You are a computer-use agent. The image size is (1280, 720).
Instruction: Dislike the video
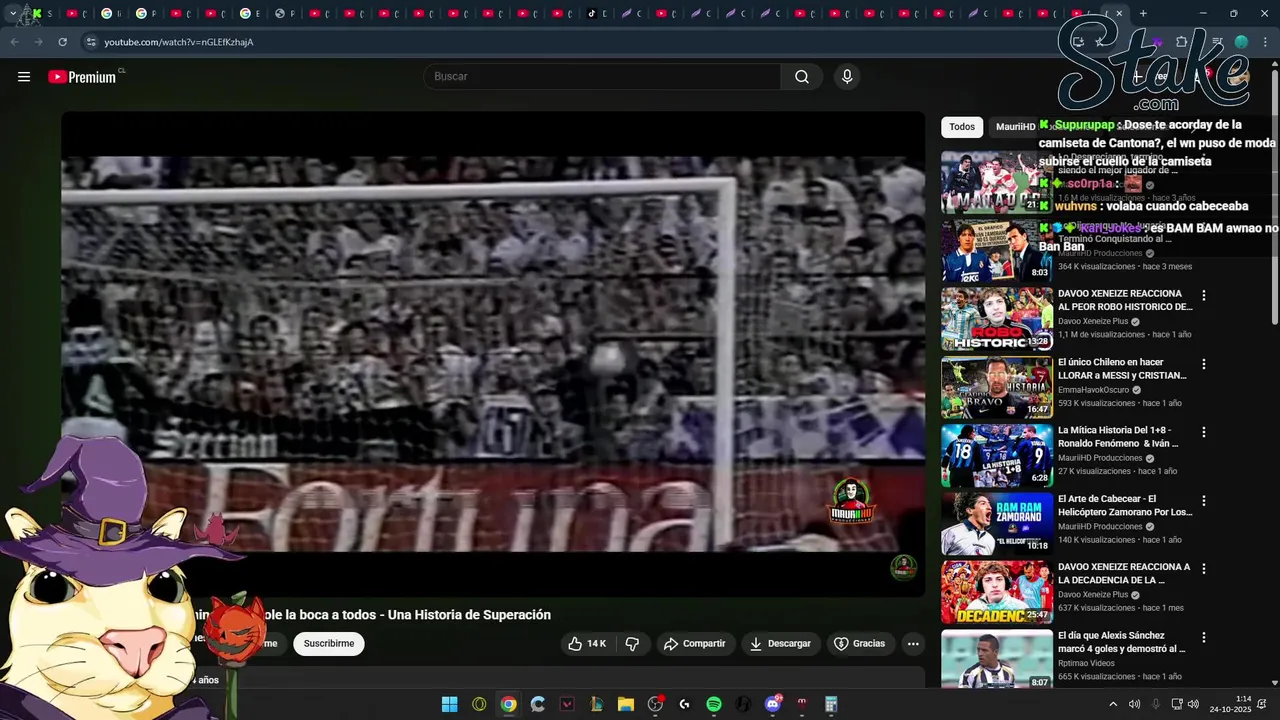(632, 644)
